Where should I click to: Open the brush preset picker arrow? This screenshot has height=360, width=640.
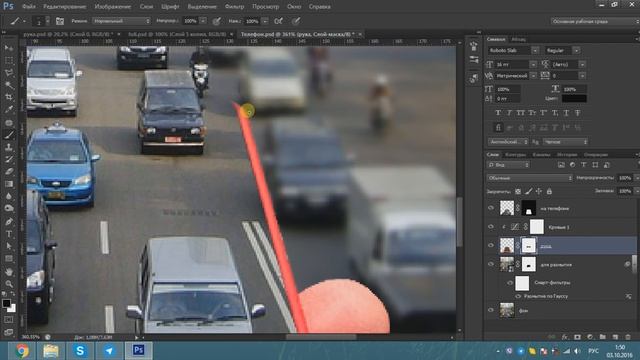(x=48, y=21)
